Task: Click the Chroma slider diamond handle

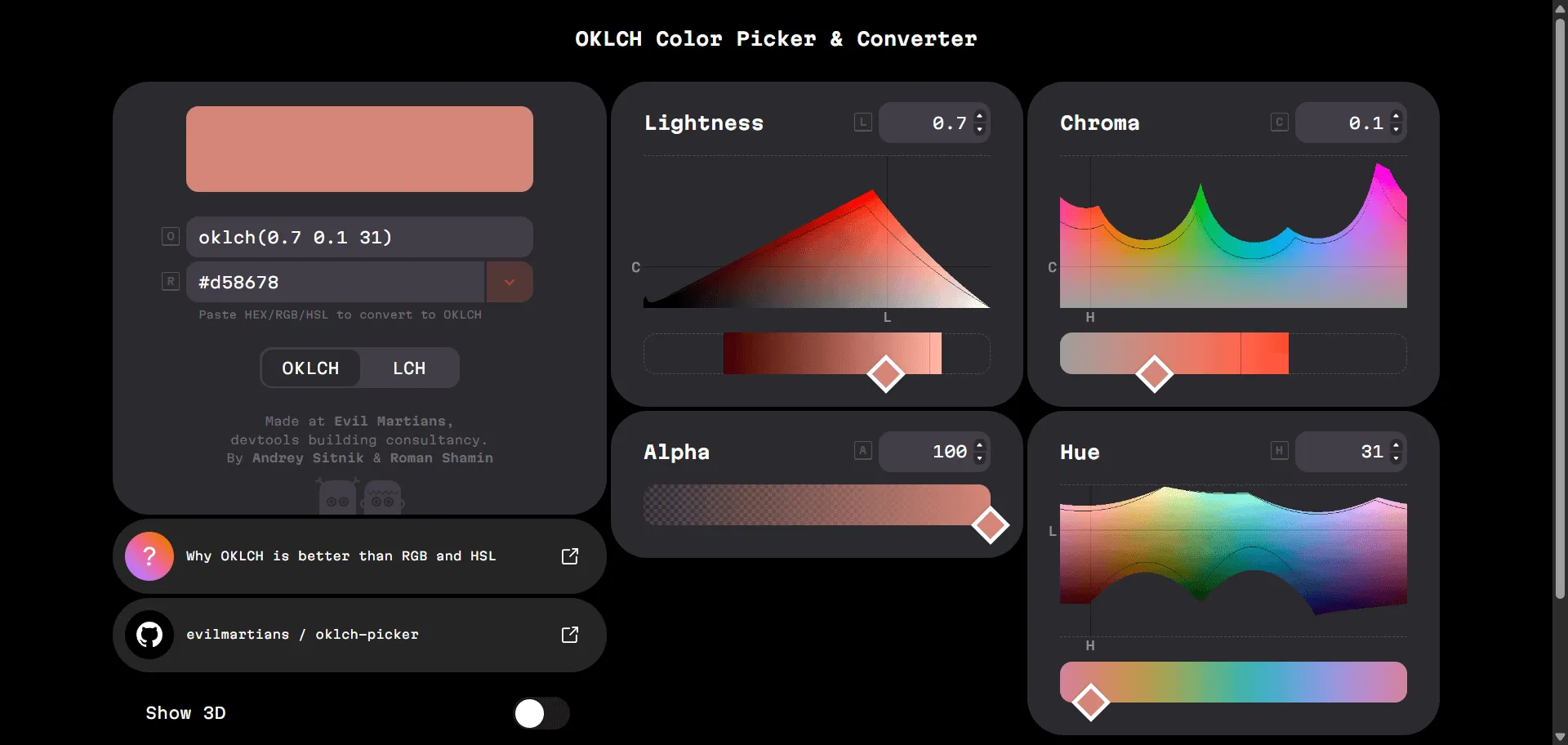Action: pyautogui.click(x=1155, y=373)
